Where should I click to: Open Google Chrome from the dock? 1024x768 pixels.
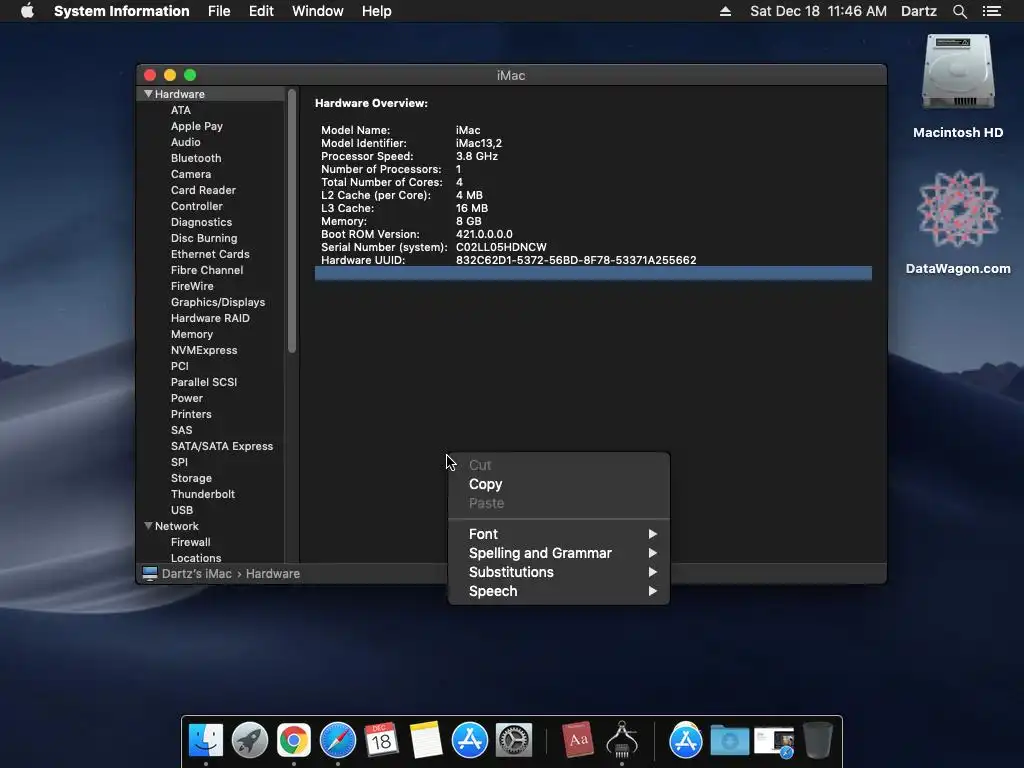[294, 740]
